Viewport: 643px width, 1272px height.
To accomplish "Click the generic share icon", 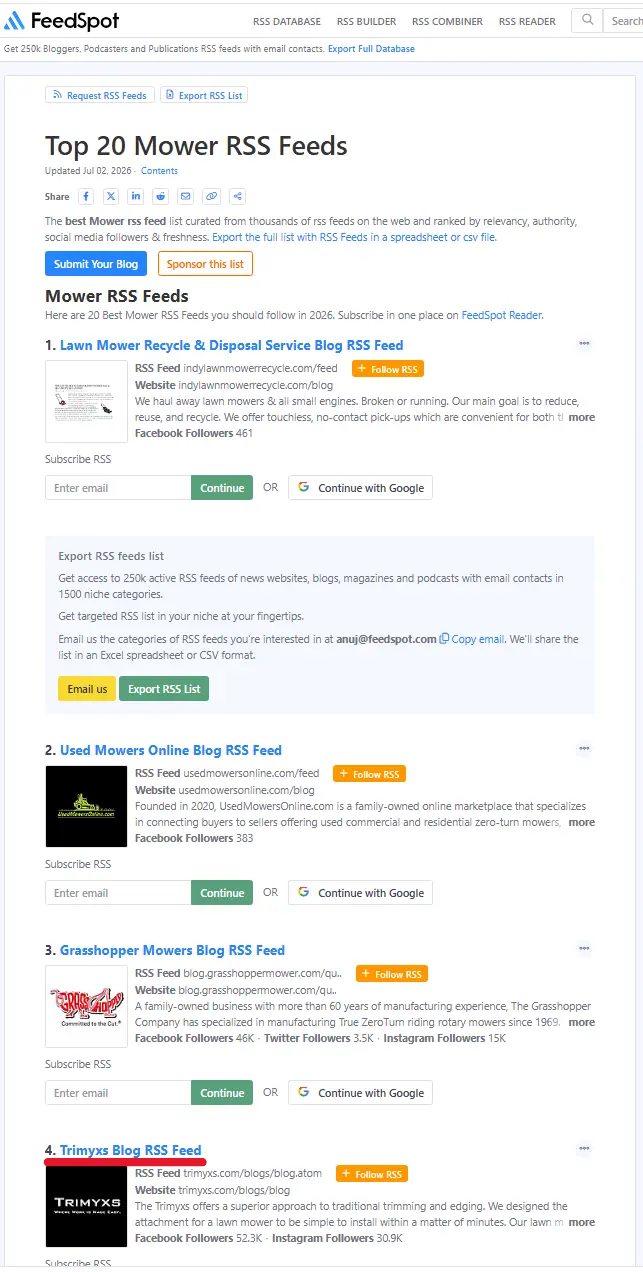I will pyautogui.click(x=237, y=196).
